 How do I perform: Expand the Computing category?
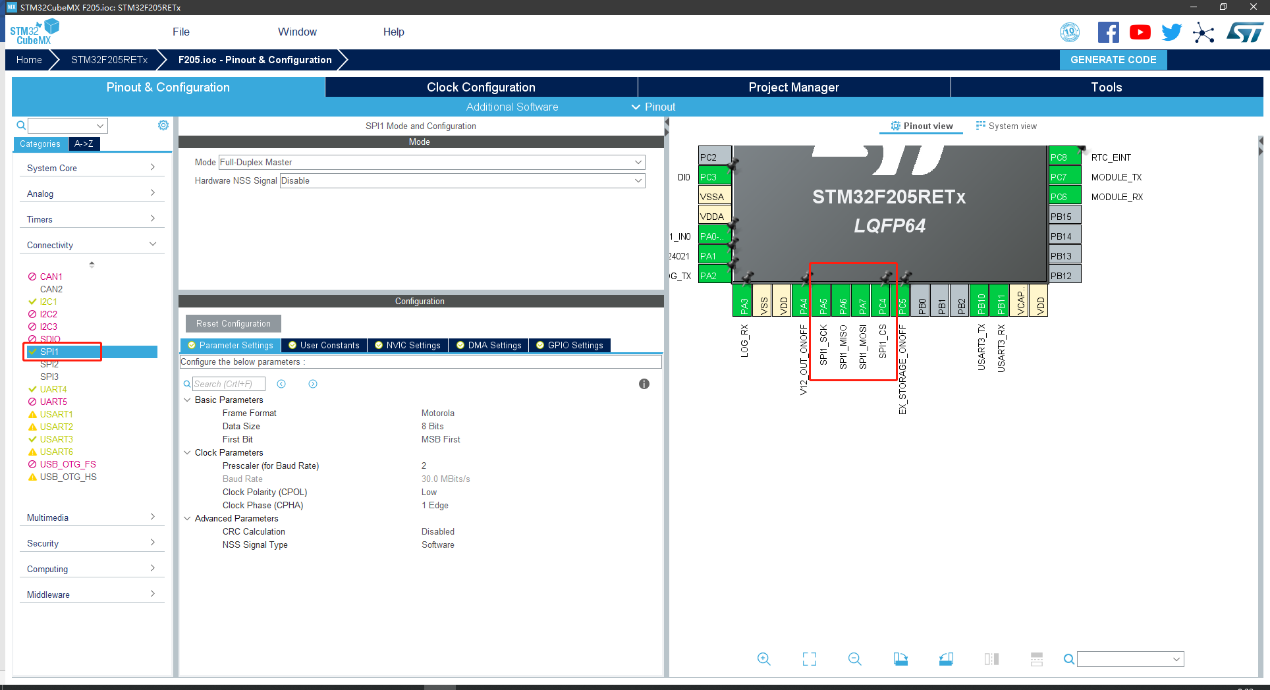pyautogui.click(x=152, y=568)
